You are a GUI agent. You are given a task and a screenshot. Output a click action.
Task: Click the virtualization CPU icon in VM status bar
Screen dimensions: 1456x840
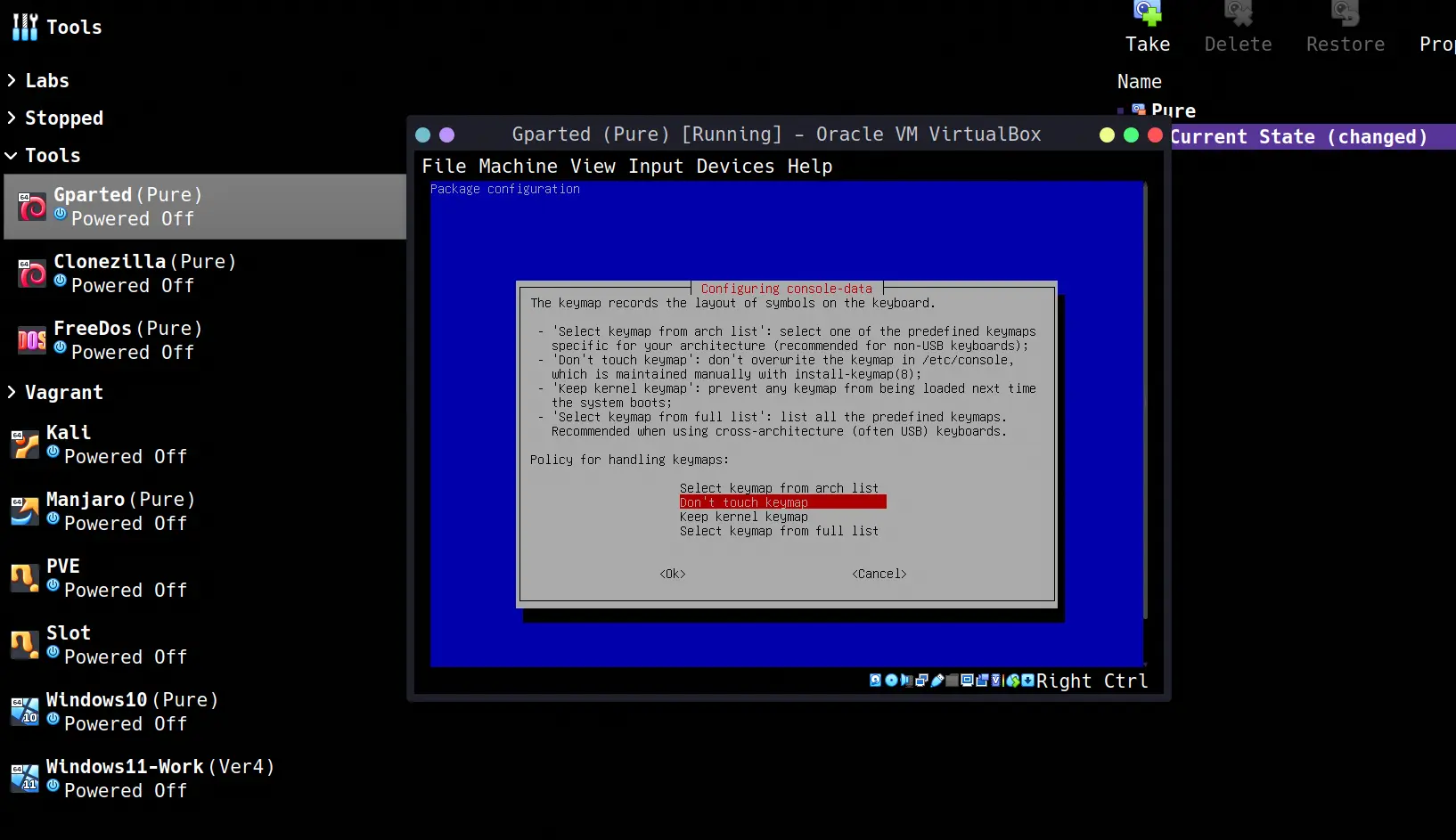(x=996, y=681)
